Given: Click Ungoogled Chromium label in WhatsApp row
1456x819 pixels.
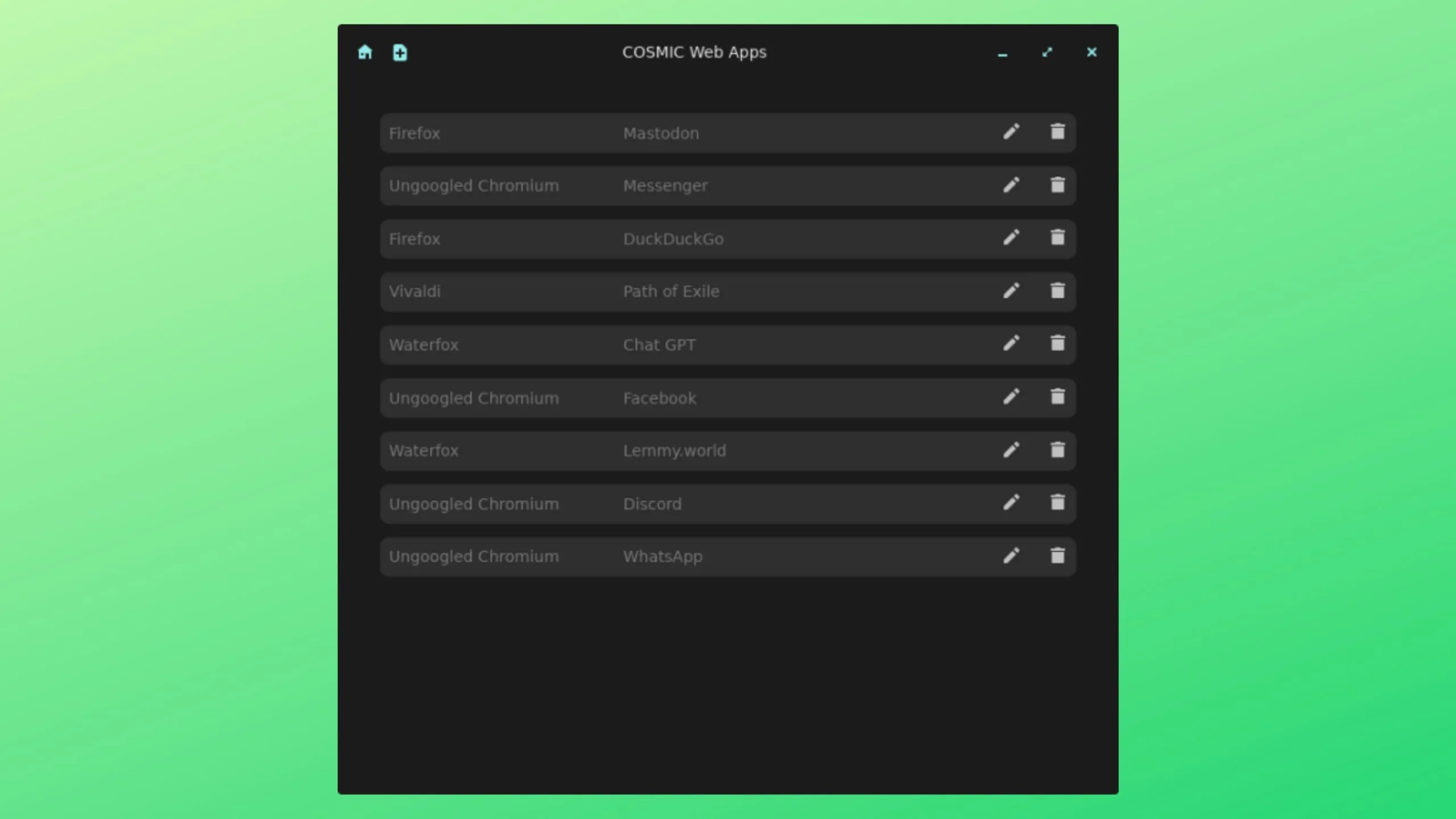Looking at the screenshot, I should [474, 557].
